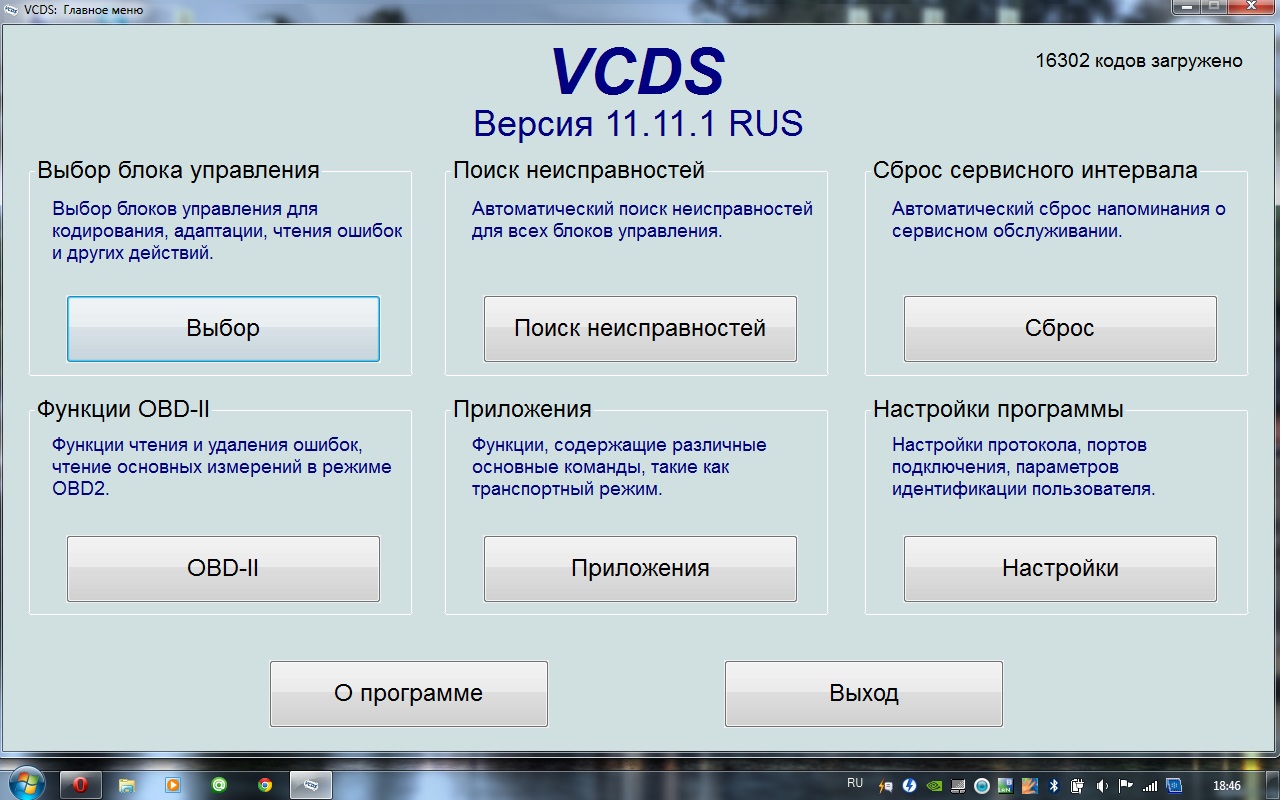Screen dimensions: 1281x800
Task: Open Windows Explorer folder taskbar icon
Action: tap(126, 785)
